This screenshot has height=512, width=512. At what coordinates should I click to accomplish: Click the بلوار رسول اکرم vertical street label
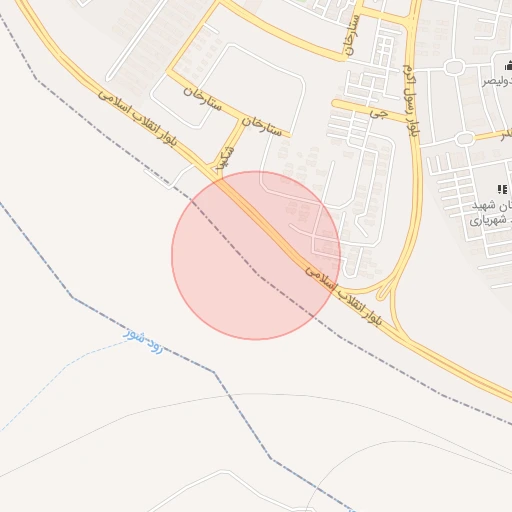pyautogui.click(x=410, y=101)
